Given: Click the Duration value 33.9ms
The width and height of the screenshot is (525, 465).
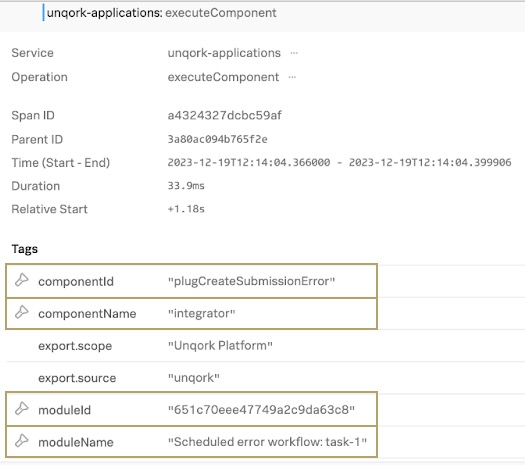Looking at the screenshot, I should 186,186.
